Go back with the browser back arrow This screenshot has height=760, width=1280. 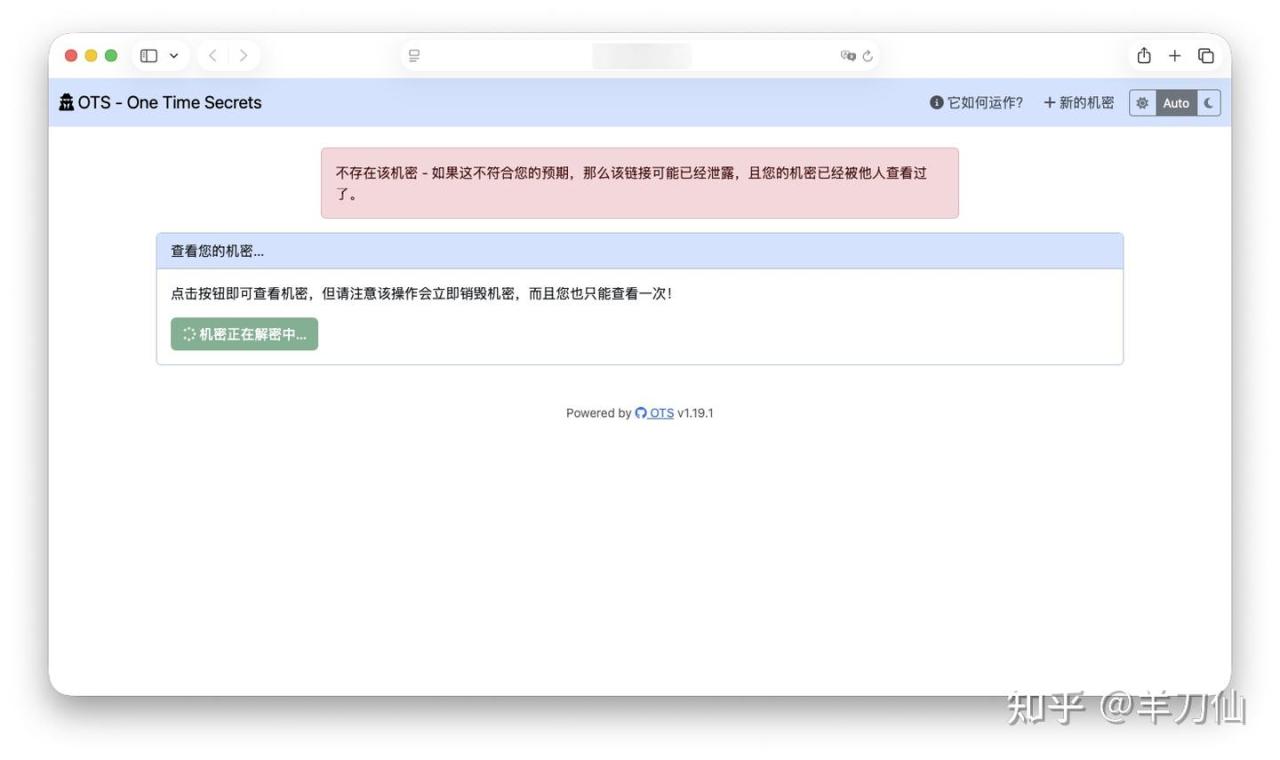213,56
